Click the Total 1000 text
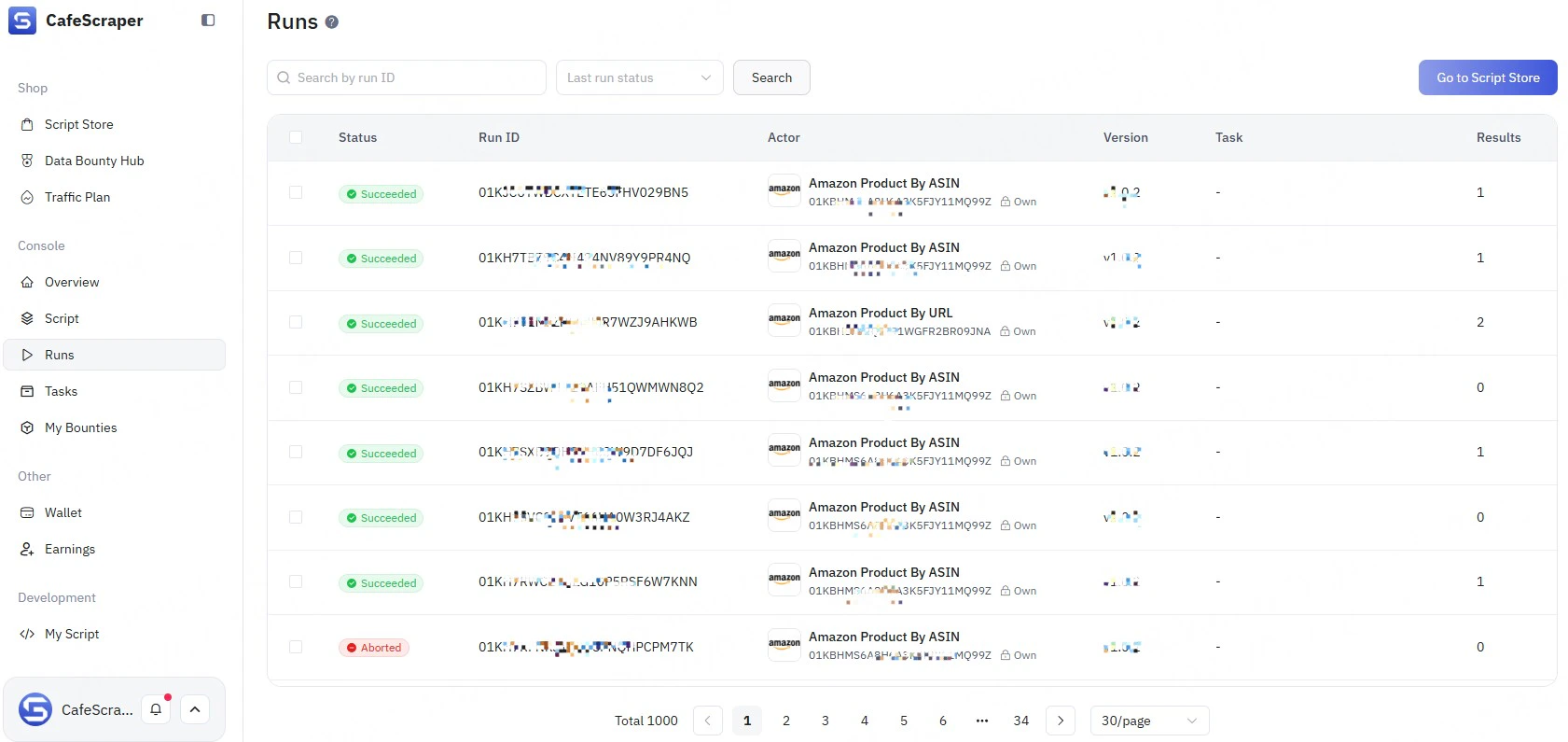 click(x=646, y=721)
